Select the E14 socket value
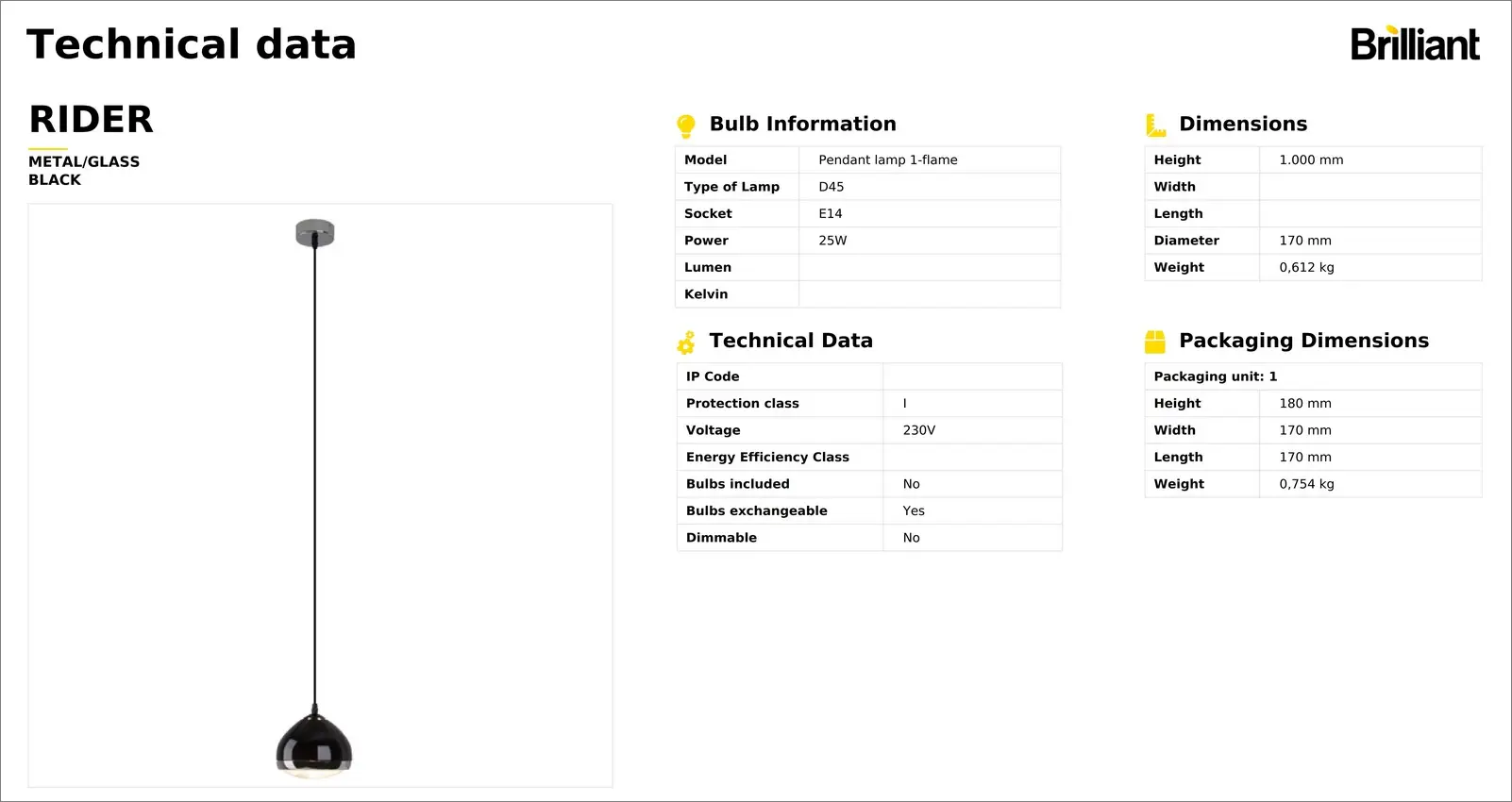The width and height of the screenshot is (1512, 802). [x=830, y=214]
